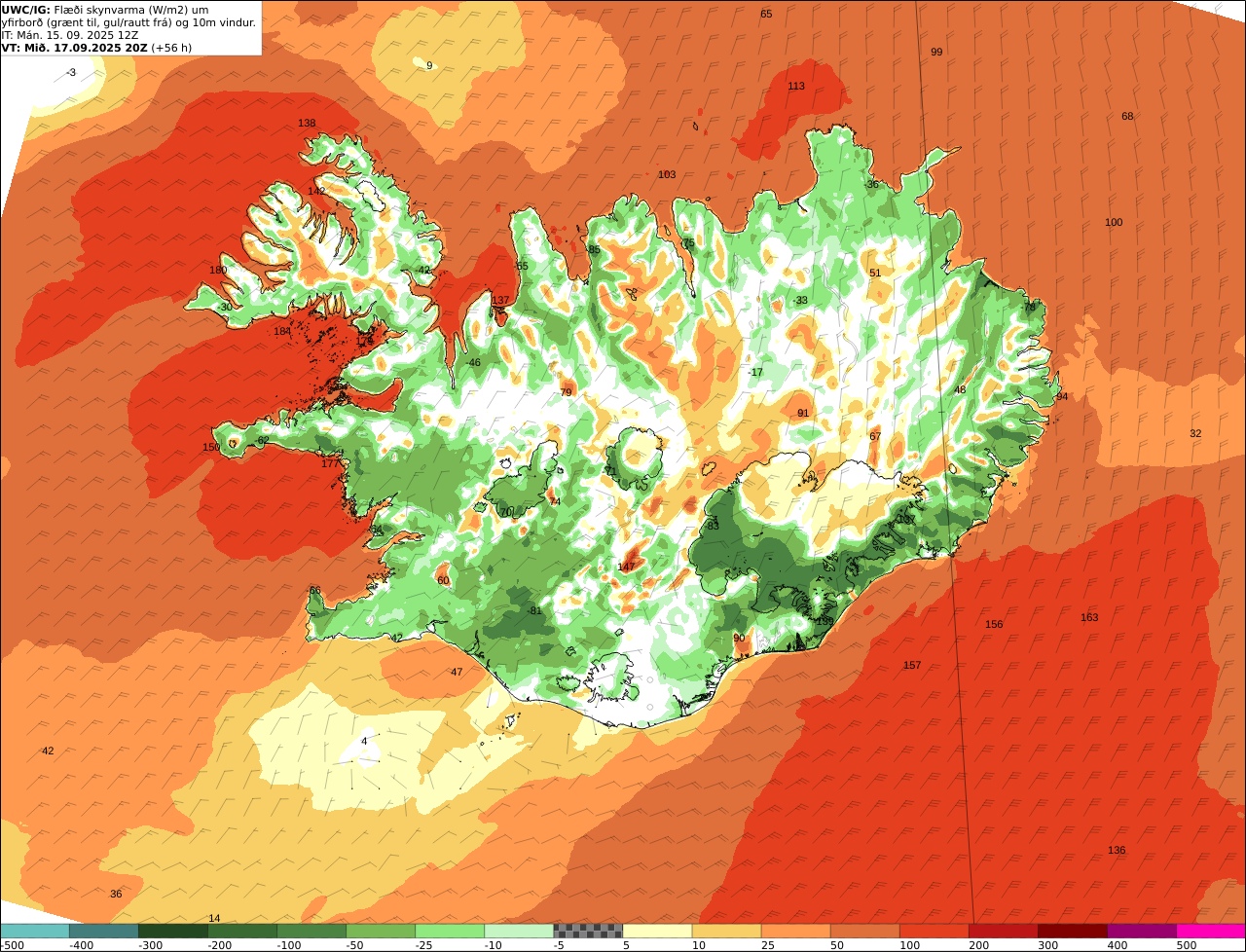Select the value 150 at Snæfellsnes tip
This screenshot has width=1246, height=952.
(x=211, y=447)
